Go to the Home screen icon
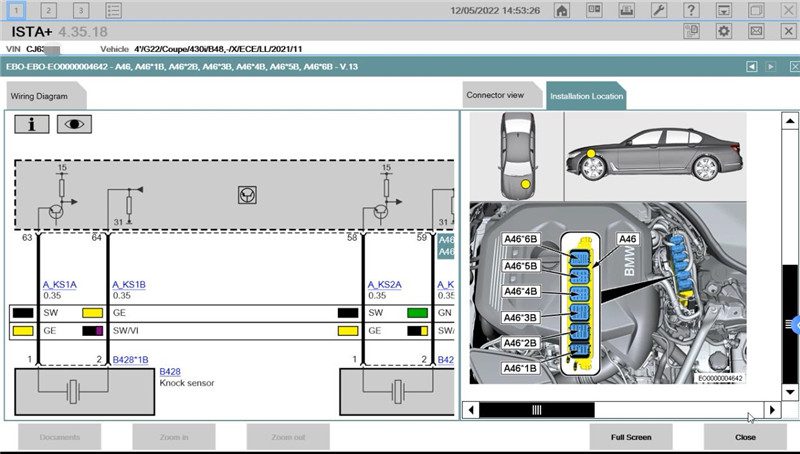 562,10
